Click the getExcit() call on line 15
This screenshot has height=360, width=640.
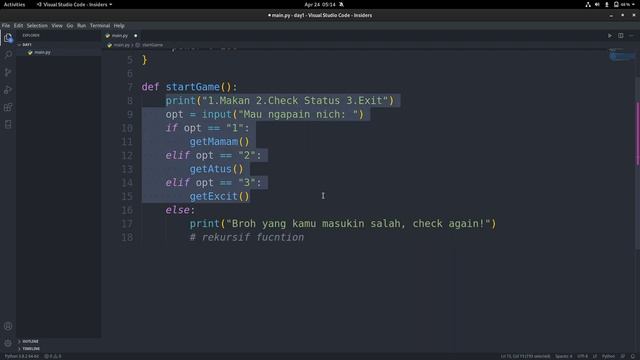click(219, 196)
